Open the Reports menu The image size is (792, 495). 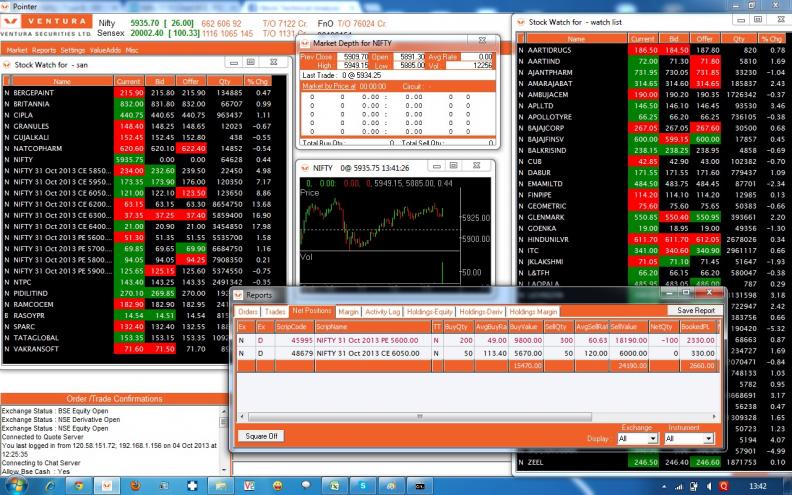click(44, 50)
